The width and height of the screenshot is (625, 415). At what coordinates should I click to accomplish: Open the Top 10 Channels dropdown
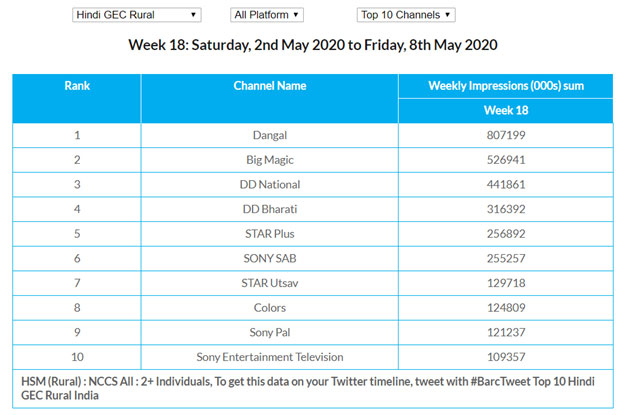pos(406,15)
